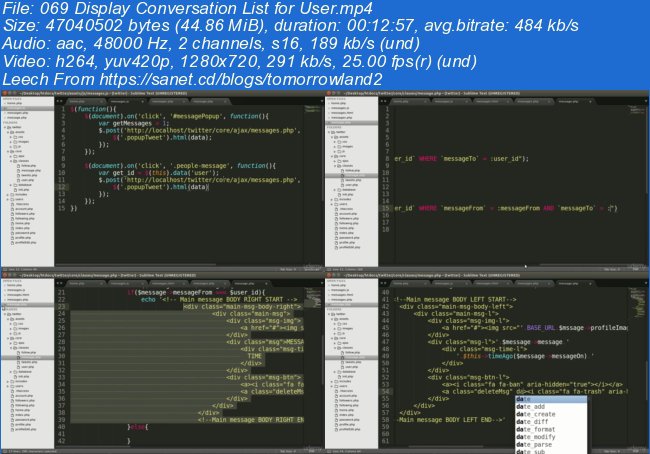Open index.php file icon in autocomplete window
Viewport: 650px width, 454px height.
(x=336, y=415)
